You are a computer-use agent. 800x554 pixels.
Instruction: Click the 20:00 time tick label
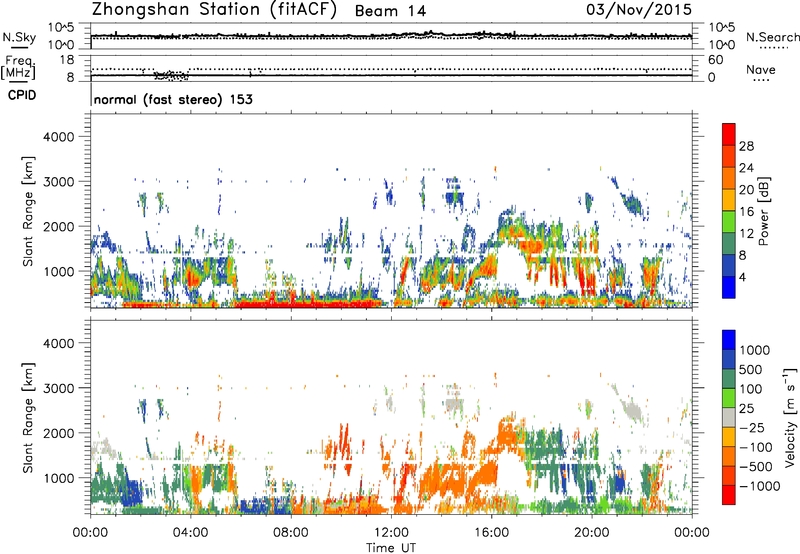coord(591,533)
